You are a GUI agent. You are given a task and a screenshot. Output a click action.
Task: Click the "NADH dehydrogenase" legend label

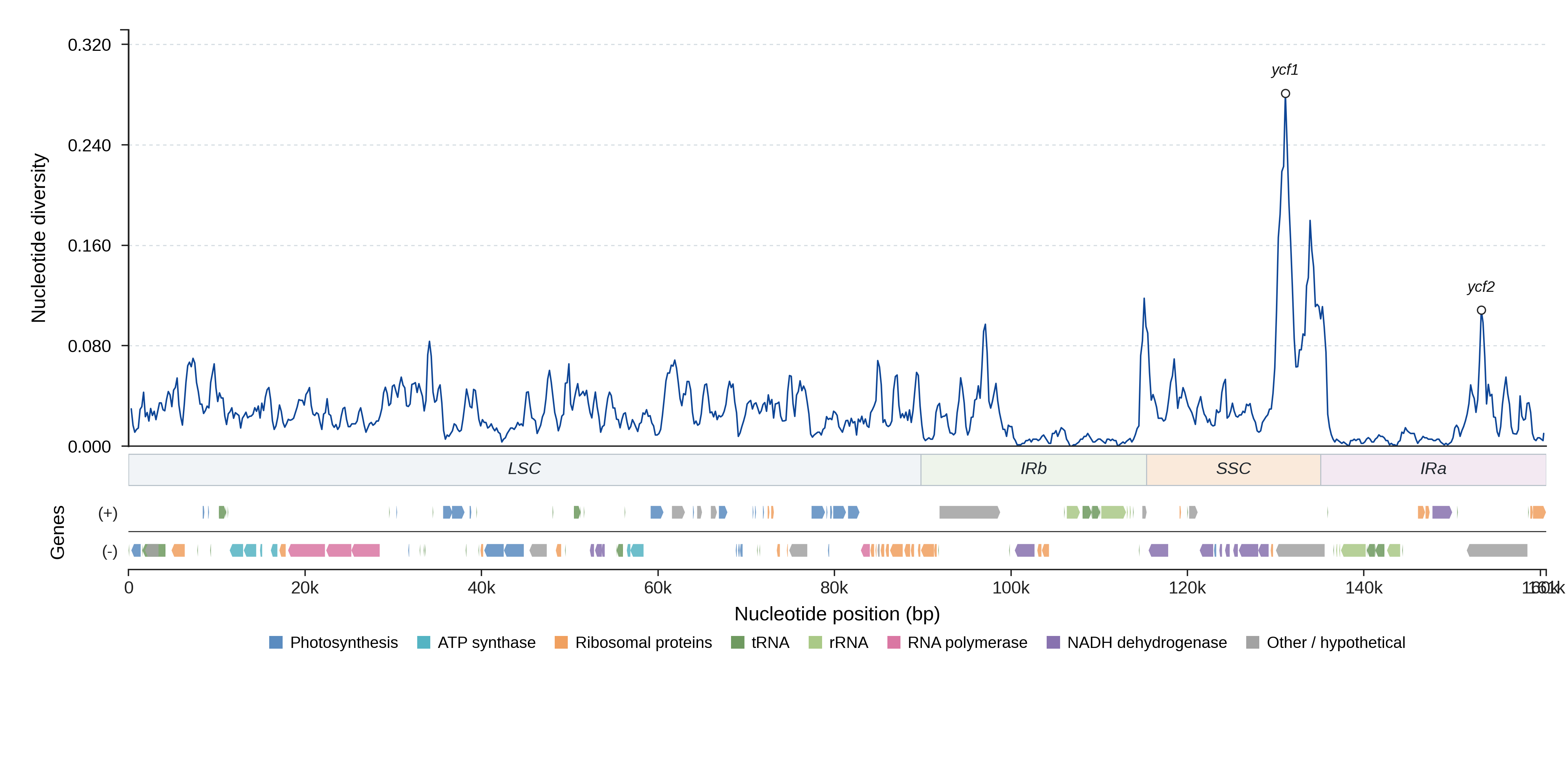(x=1147, y=642)
